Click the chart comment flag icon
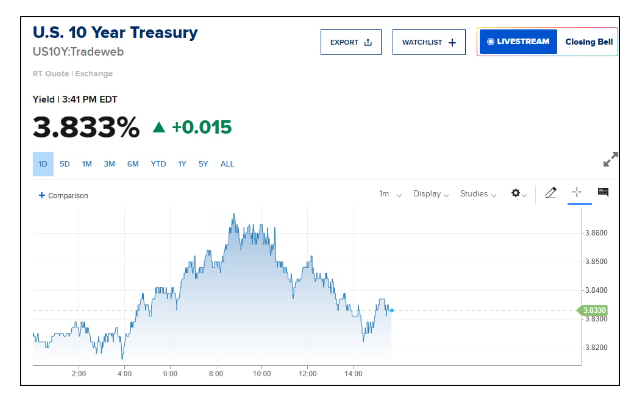Screen dimensions: 626x401 coord(603,192)
